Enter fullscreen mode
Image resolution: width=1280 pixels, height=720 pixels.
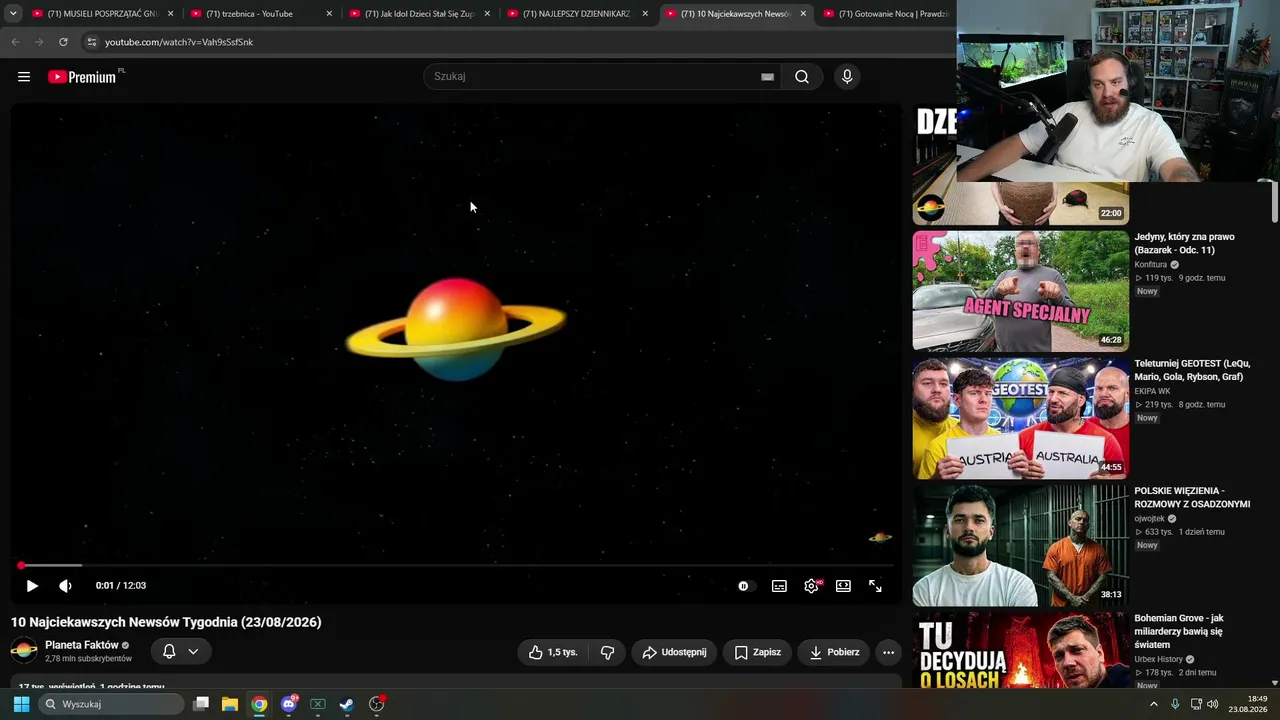[875, 586]
